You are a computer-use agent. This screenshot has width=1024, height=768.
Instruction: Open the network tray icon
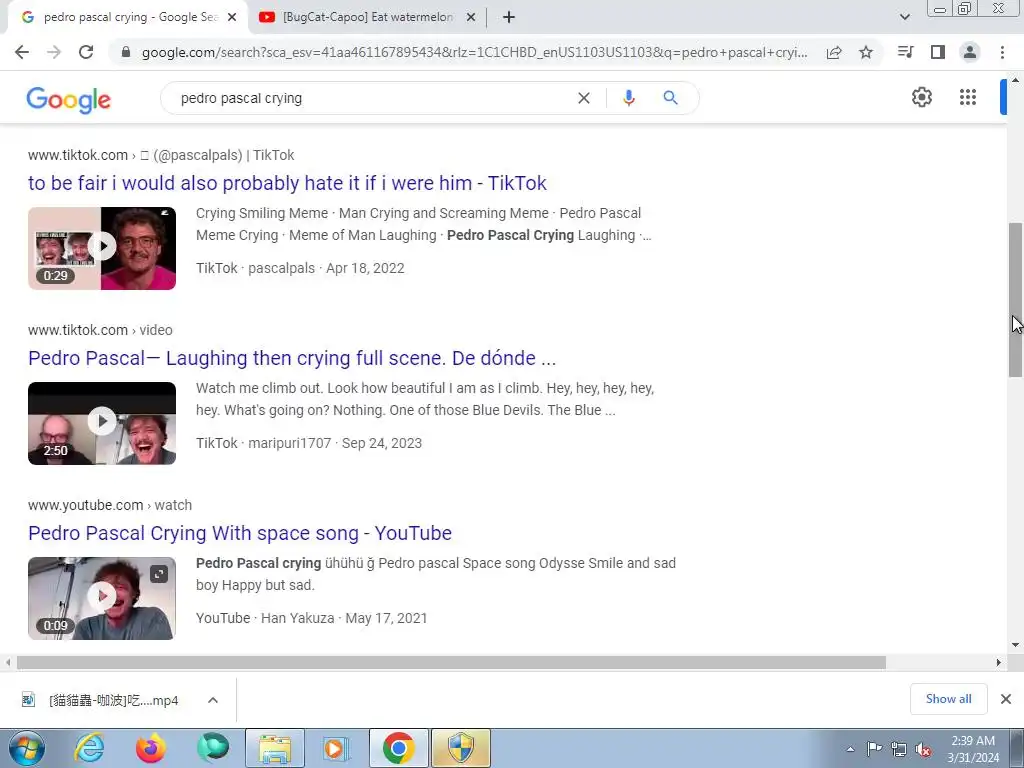899,749
